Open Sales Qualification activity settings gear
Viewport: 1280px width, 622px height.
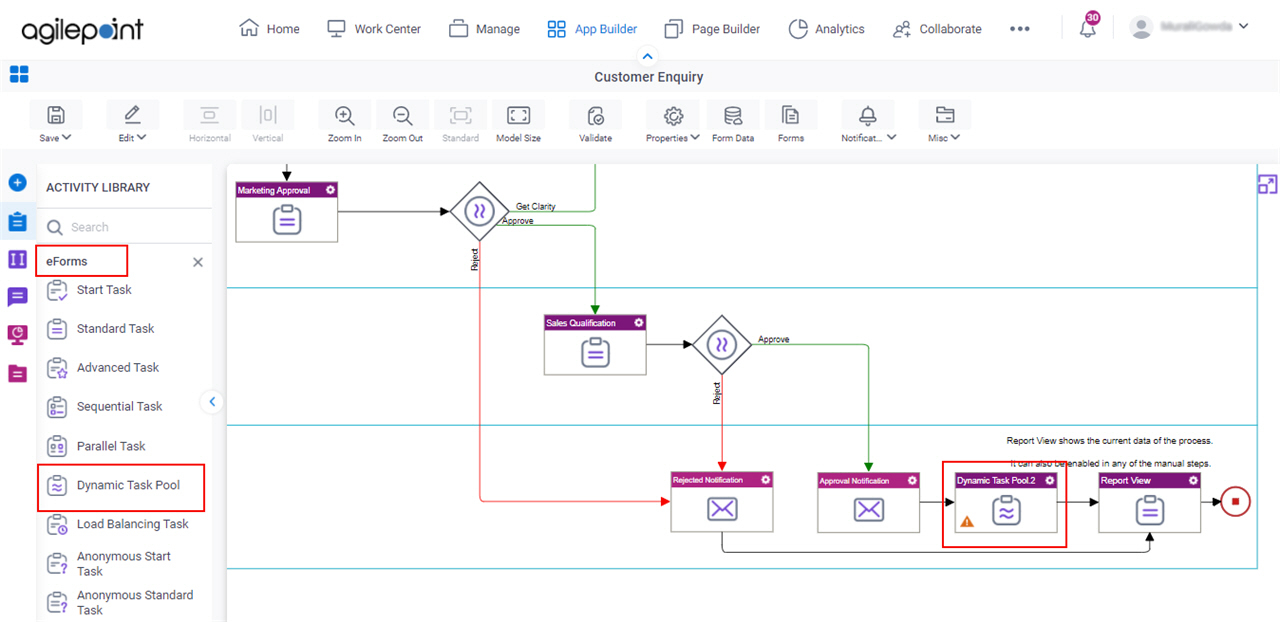point(639,323)
